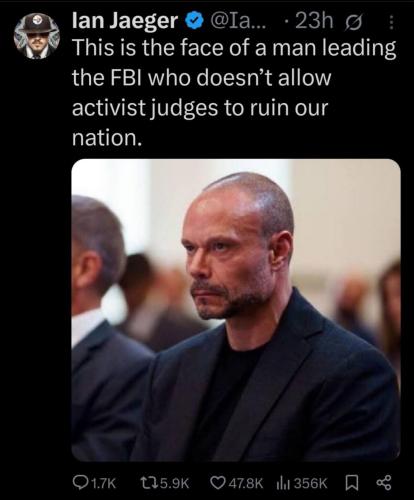Click the share icon
414x500 pixels.
384,483
